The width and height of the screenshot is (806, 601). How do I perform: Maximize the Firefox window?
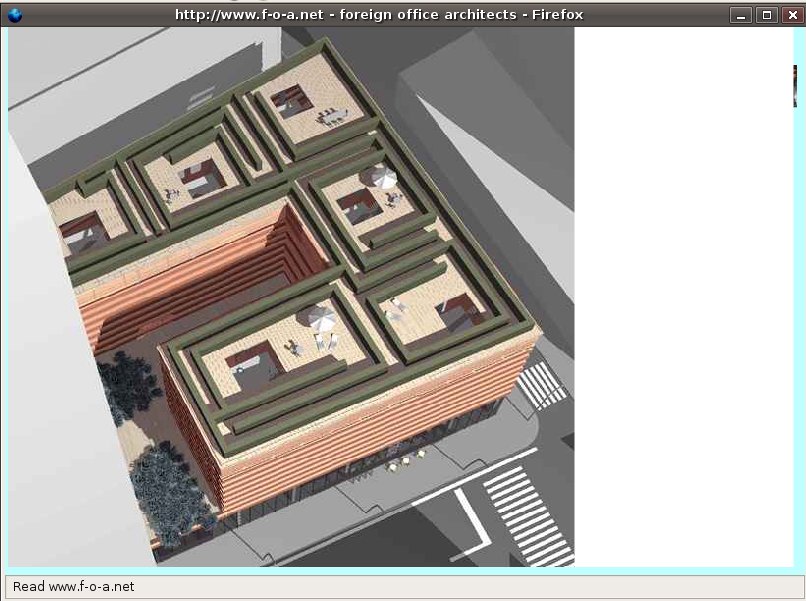coord(766,15)
